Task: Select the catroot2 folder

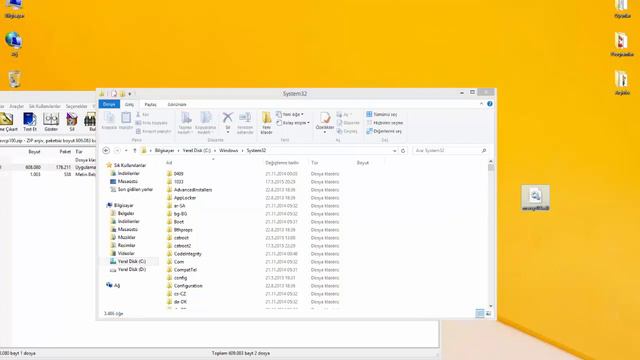Action: [179, 246]
